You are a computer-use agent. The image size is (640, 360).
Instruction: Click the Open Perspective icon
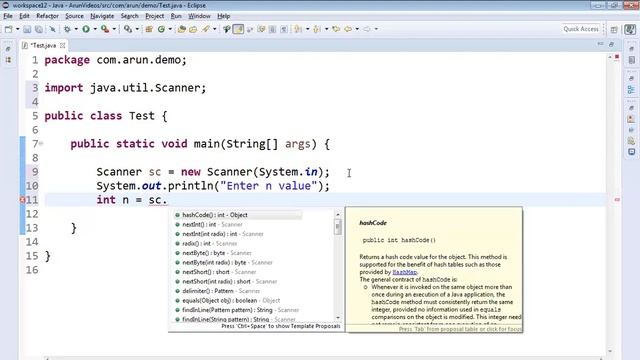pos(614,29)
